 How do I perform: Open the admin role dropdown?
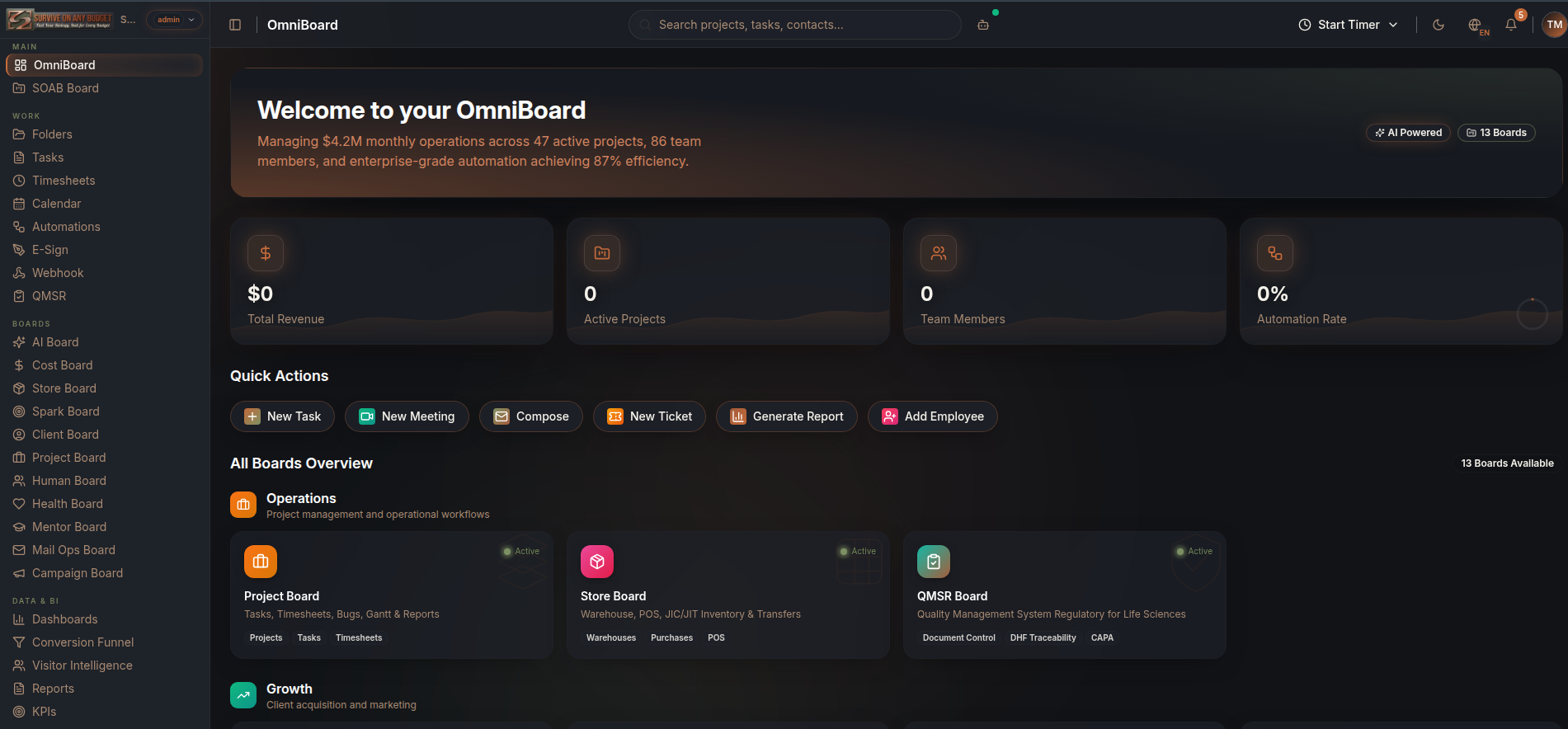(174, 20)
